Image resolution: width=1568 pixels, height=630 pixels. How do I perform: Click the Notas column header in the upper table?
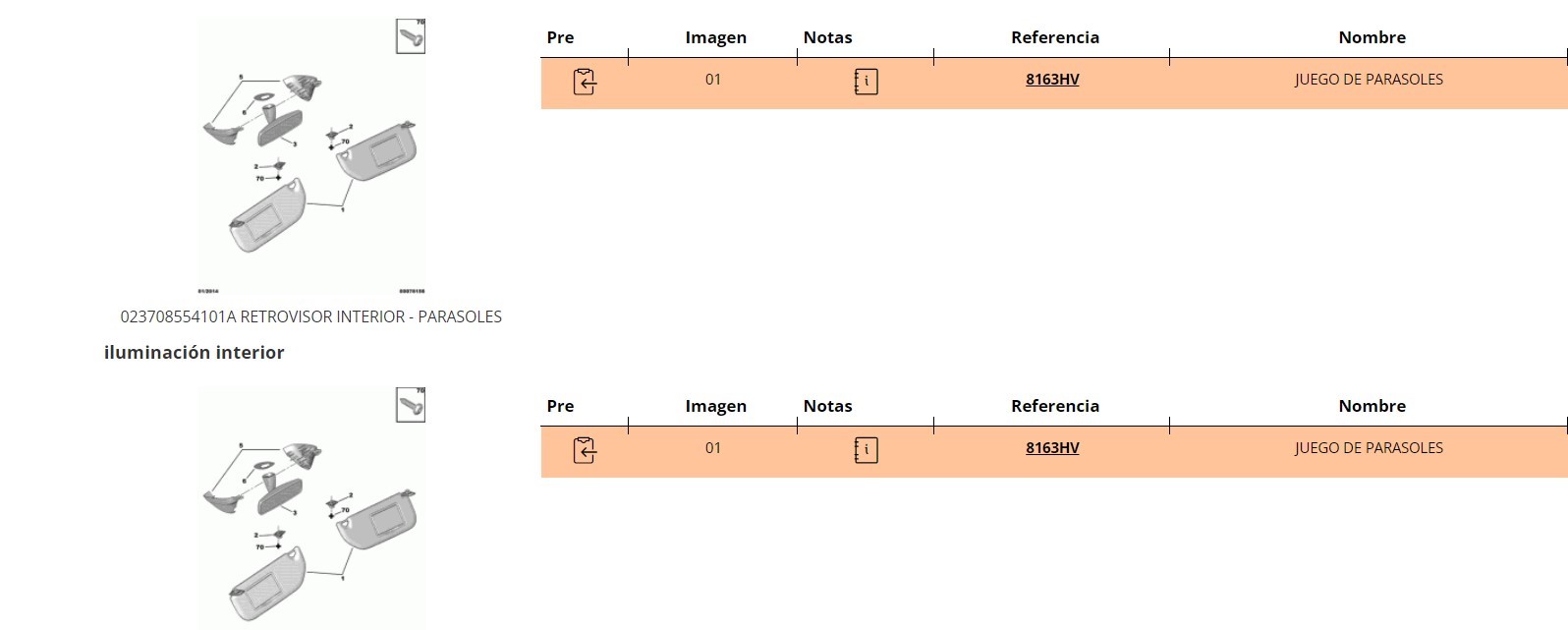827,37
